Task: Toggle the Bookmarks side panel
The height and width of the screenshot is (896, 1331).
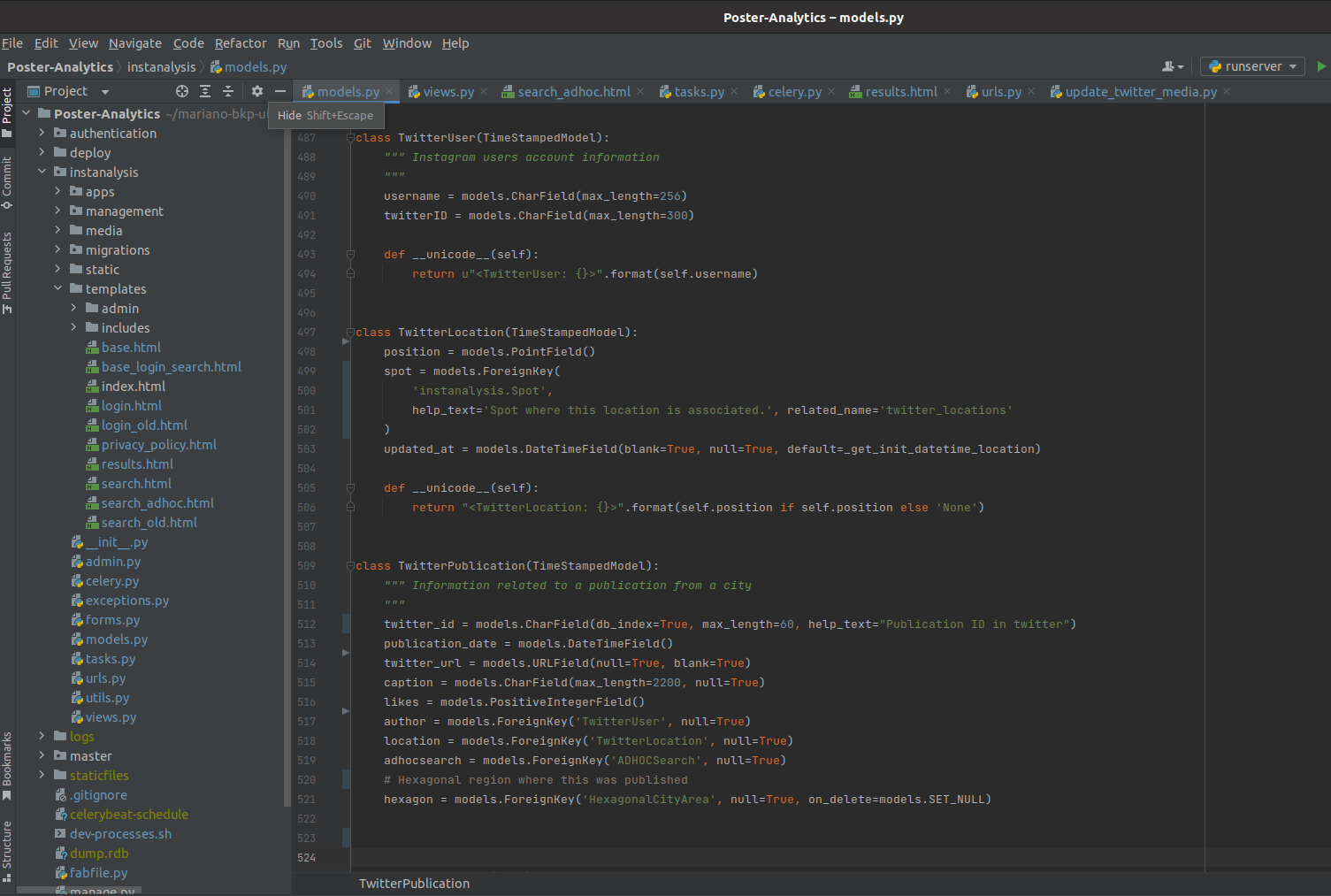Action: (7, 764)
